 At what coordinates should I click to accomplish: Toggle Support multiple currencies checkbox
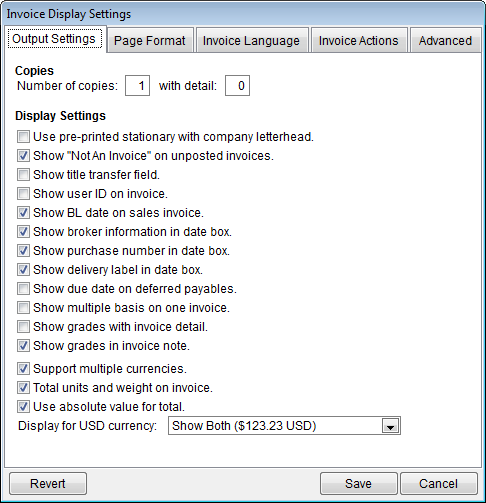tap(23, 369)
